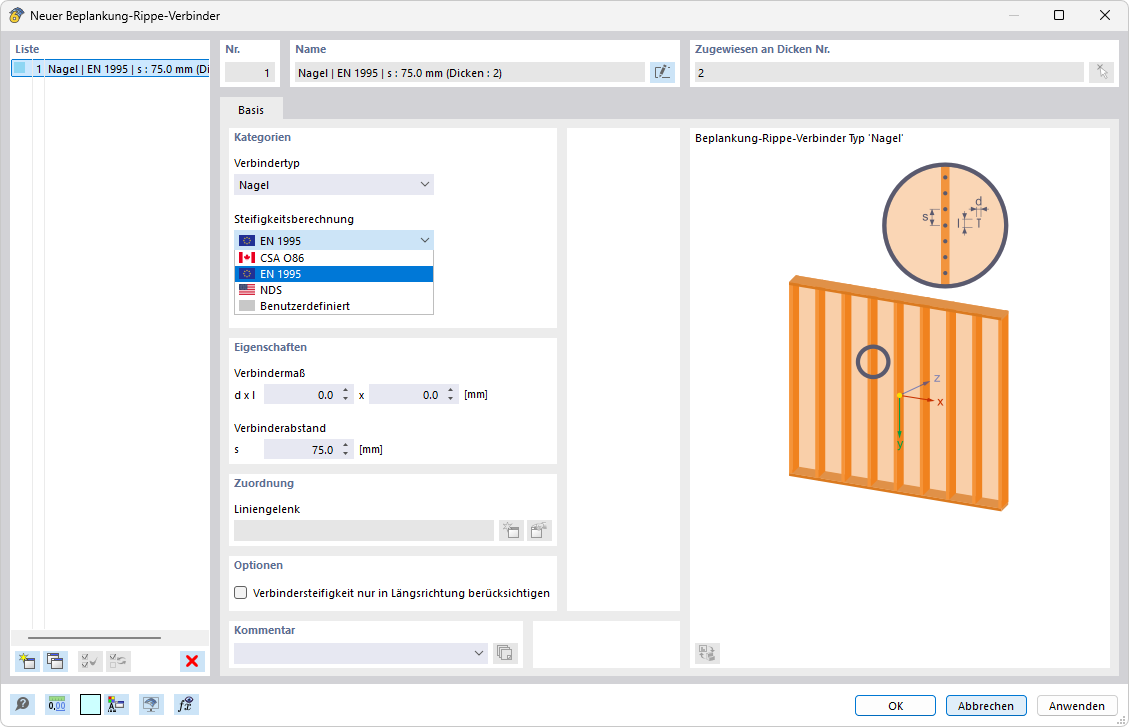Collapse the Steifigkeitsberechnung EN 1995 dropdown
The image size is (1129, 727).
334,240
